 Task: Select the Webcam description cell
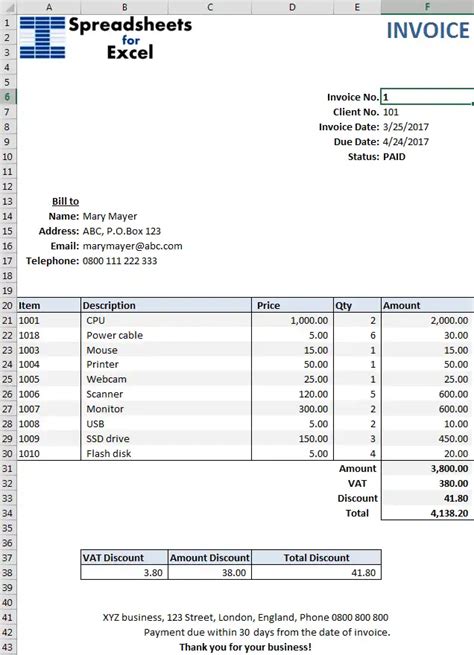[166, 379]
